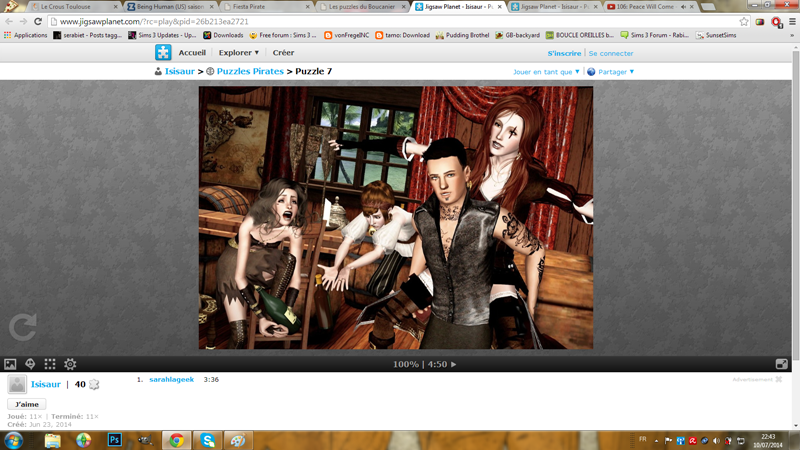The height and width of the screenshot is (450, 800).
Task: Open the Applications bookmarks shortcut
Action: coord(26,35)
